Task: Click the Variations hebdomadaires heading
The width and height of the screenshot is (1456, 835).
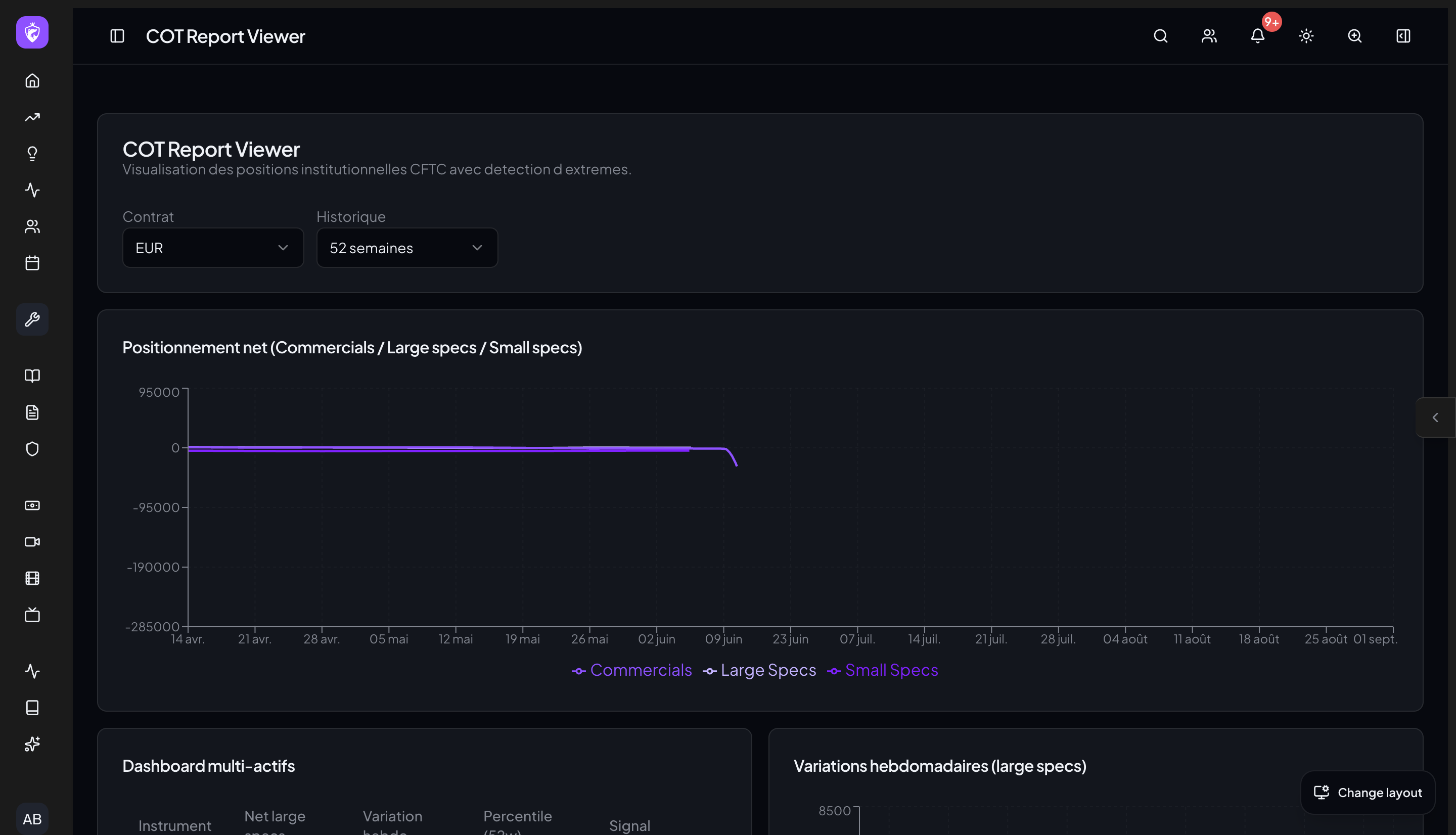Action: 940,766
